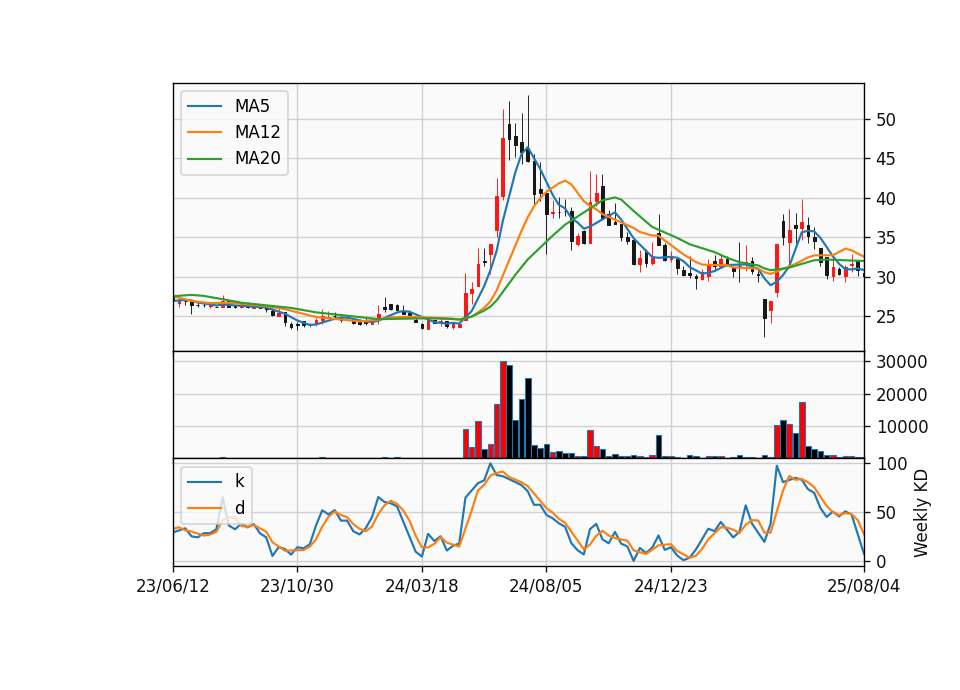960x690 pixels.
Task: Click the 'k' legend label in KD panel
Action: pyautogui.click(x=239, y=481)
